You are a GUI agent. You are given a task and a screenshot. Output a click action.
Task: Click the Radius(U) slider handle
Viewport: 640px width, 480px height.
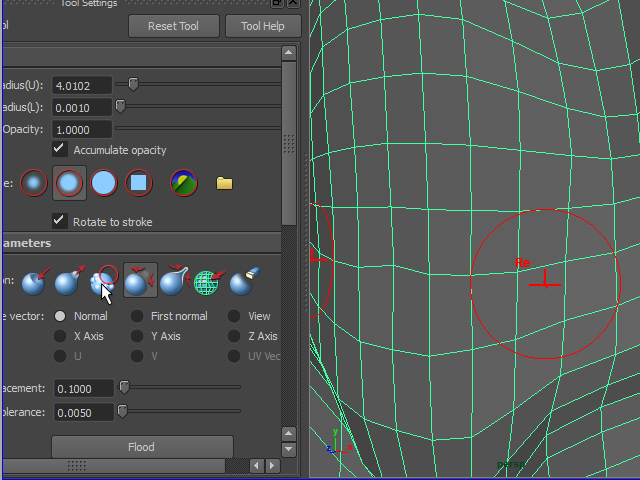133,84
